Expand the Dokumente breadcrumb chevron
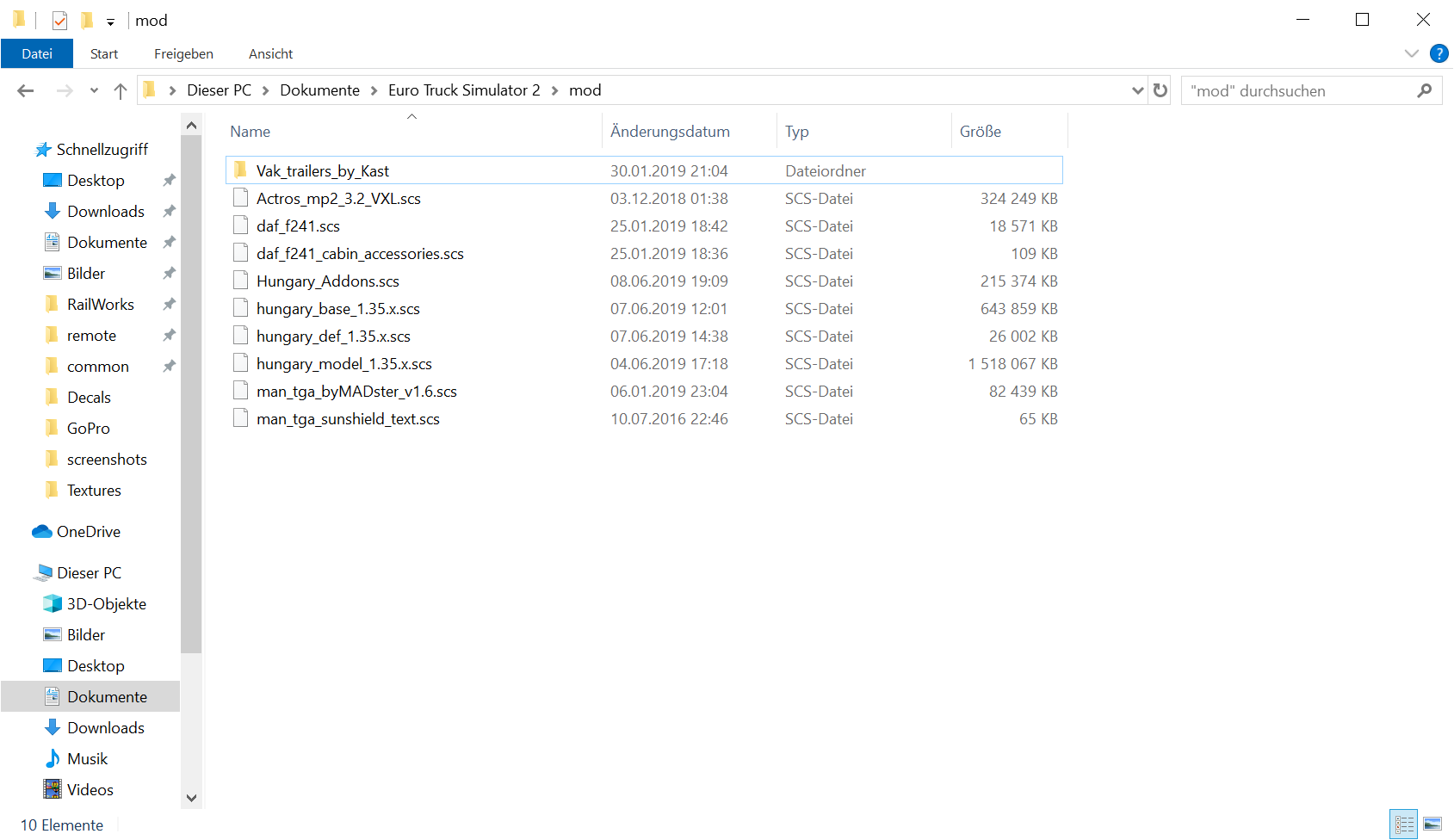This screenshot has height=840, width=1454. click(x=374, y=90)
